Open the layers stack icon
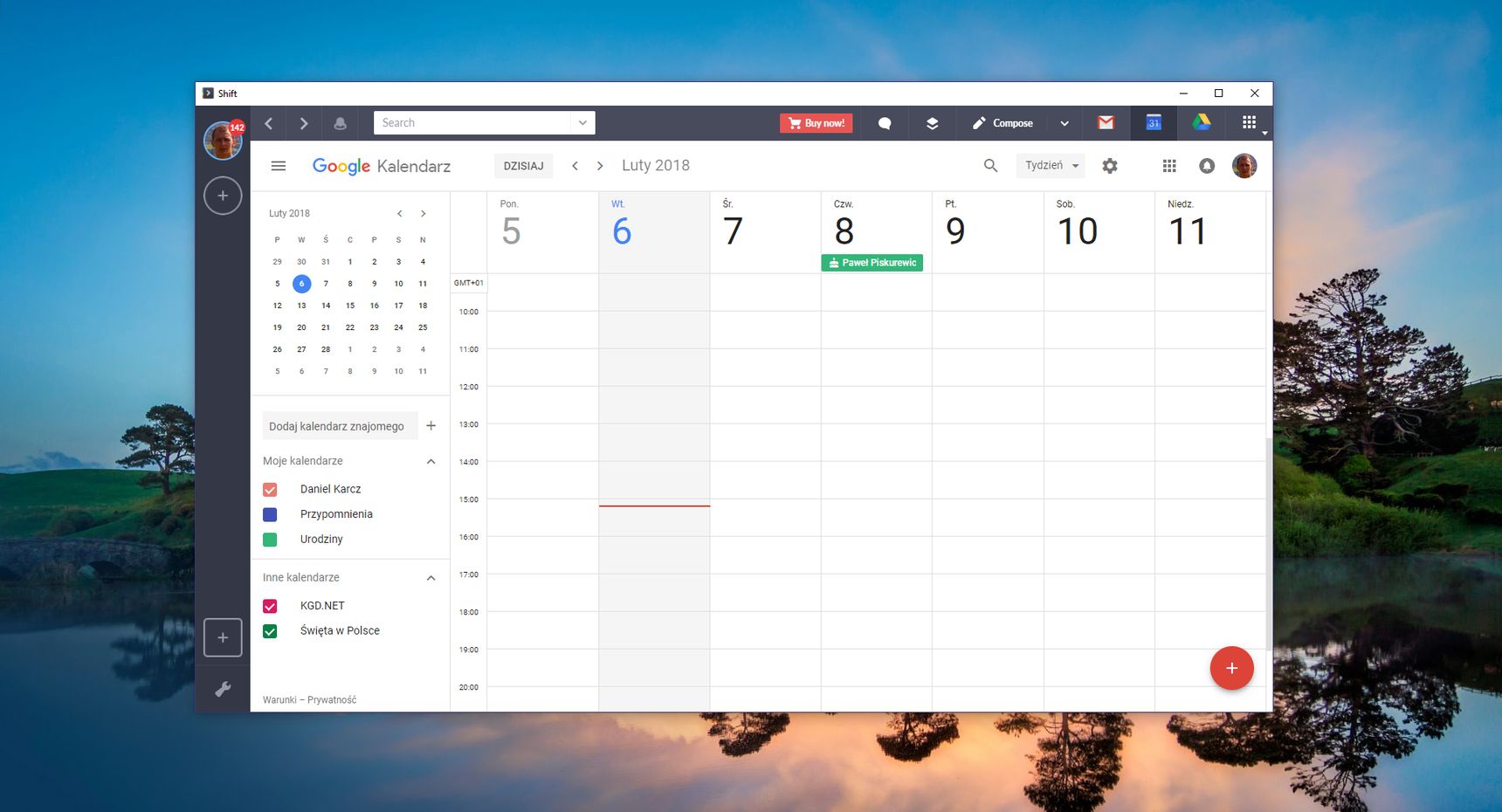1502x812 pixels. pyautogui.click(x=933, y=123)
